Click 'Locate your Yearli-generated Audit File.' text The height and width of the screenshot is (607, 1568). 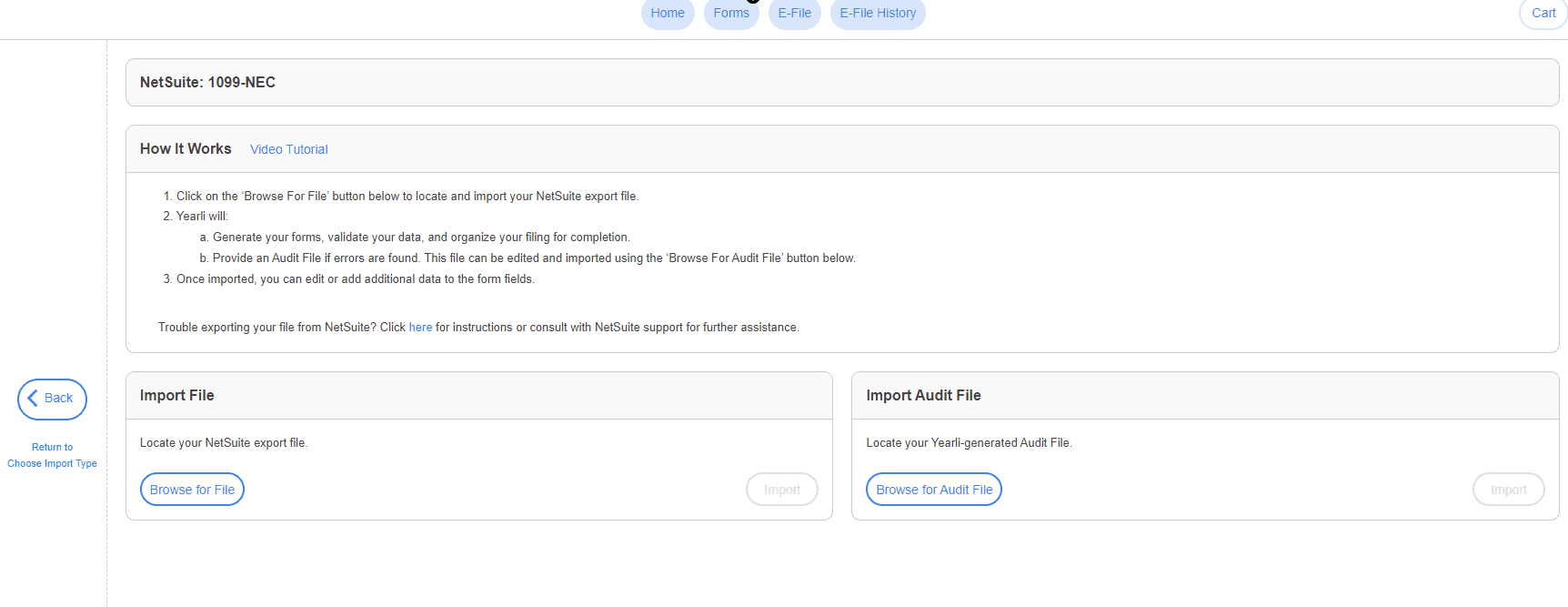click(969, 443)
